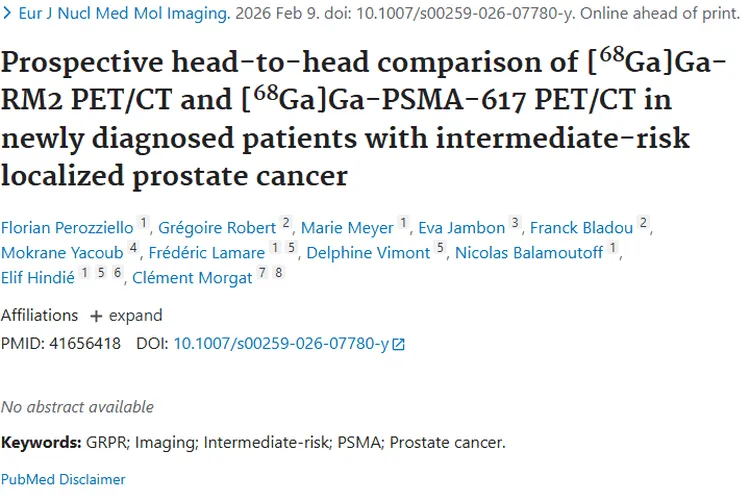Open the PubMed Disclaimer link

click(63, 479)
